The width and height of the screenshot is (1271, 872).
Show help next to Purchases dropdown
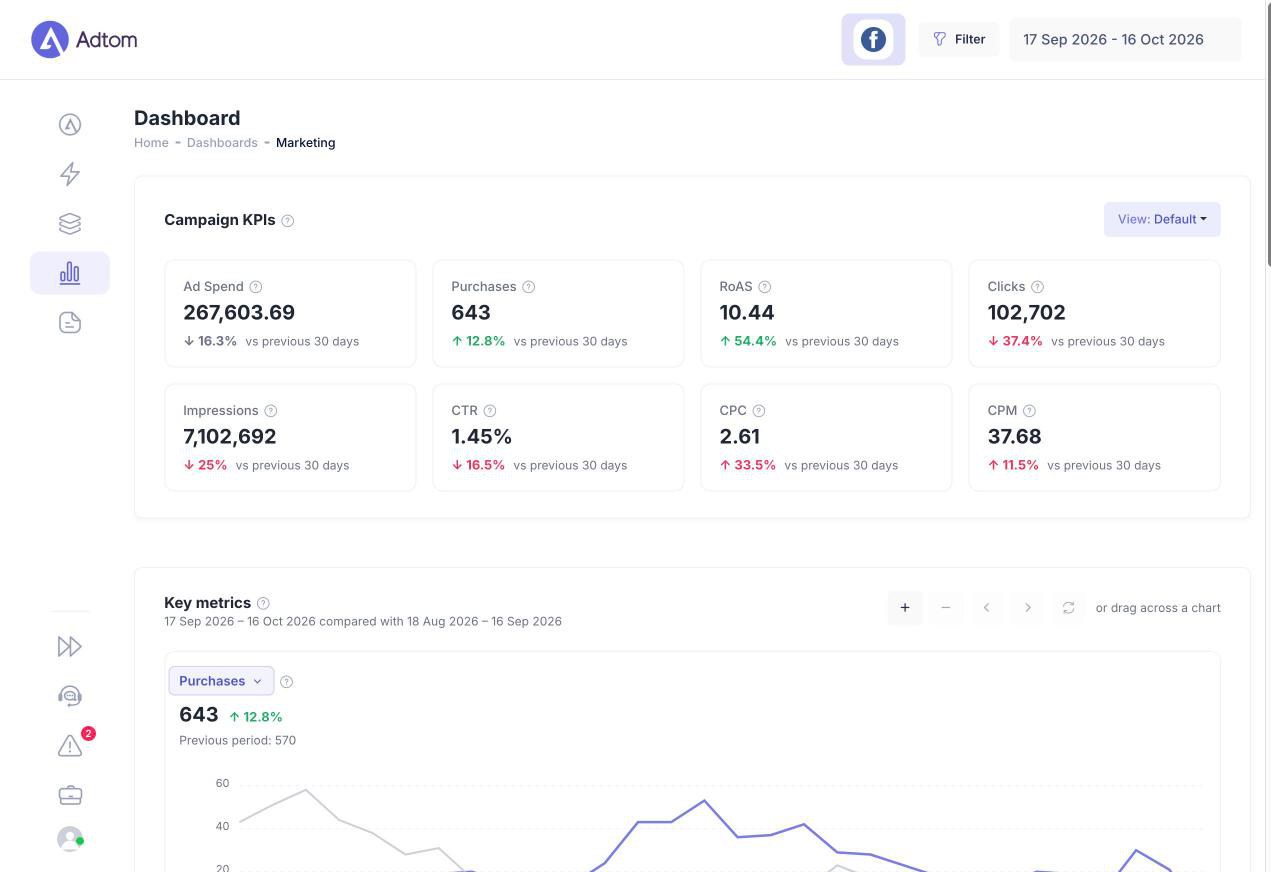(287, 682)
